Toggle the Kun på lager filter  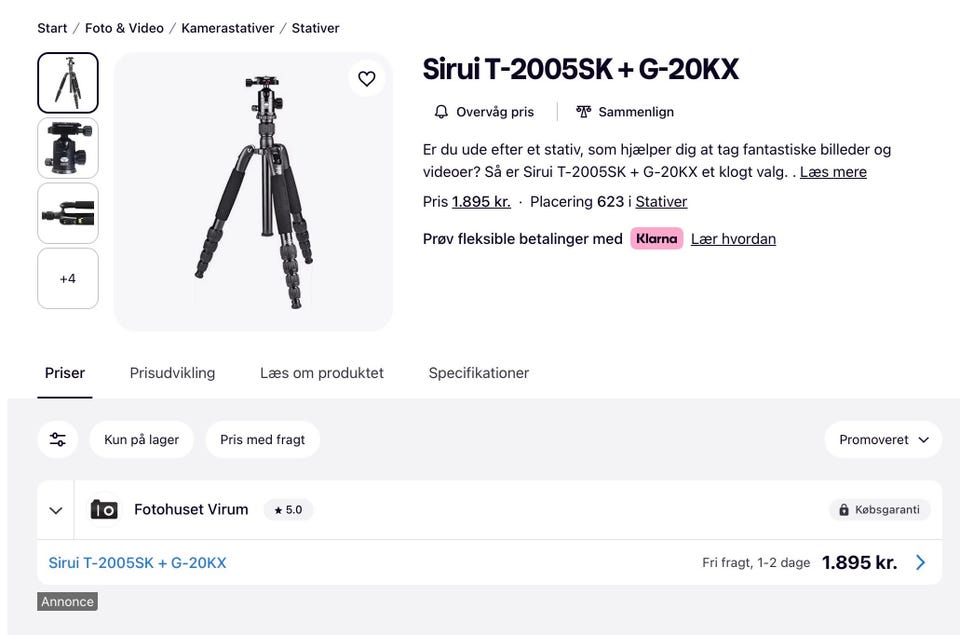pos(141,440)
